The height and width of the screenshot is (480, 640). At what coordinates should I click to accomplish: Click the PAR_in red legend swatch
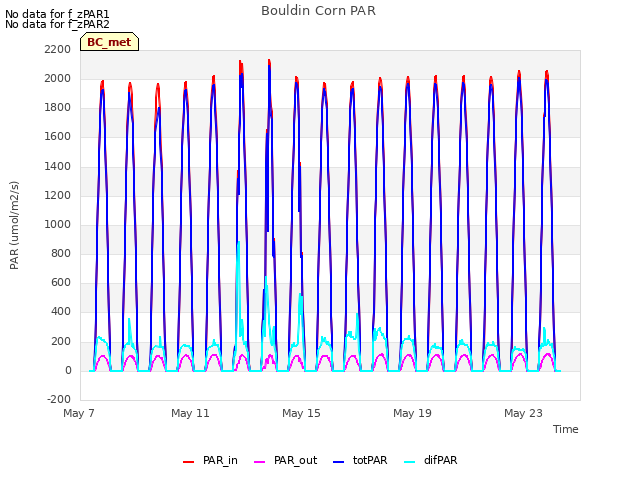coord(189,462)
